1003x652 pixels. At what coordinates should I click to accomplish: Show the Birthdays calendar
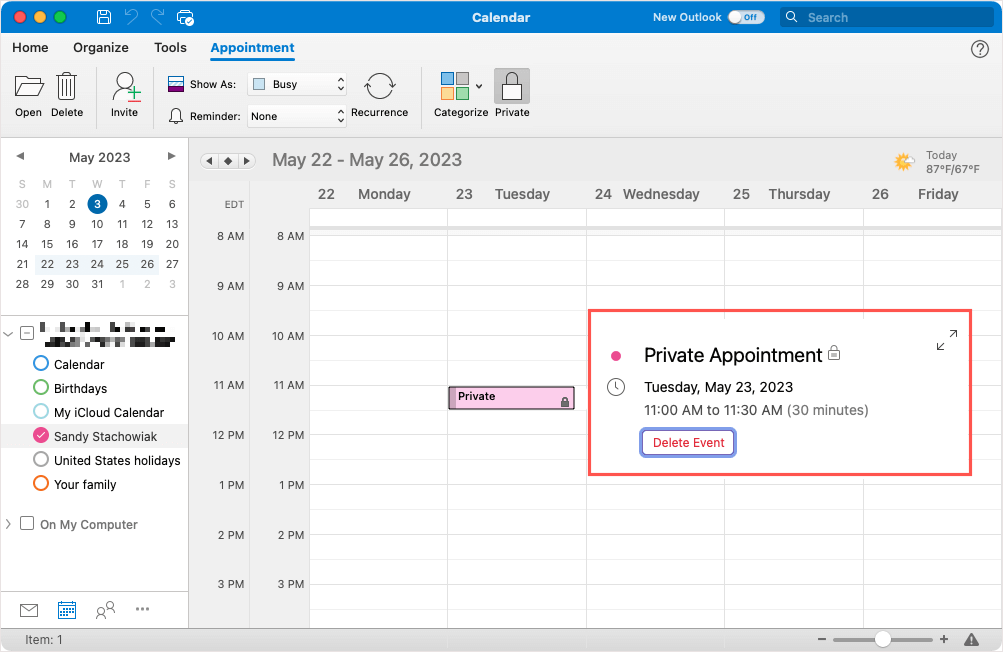pyautogui.click(x=41, y=388)
